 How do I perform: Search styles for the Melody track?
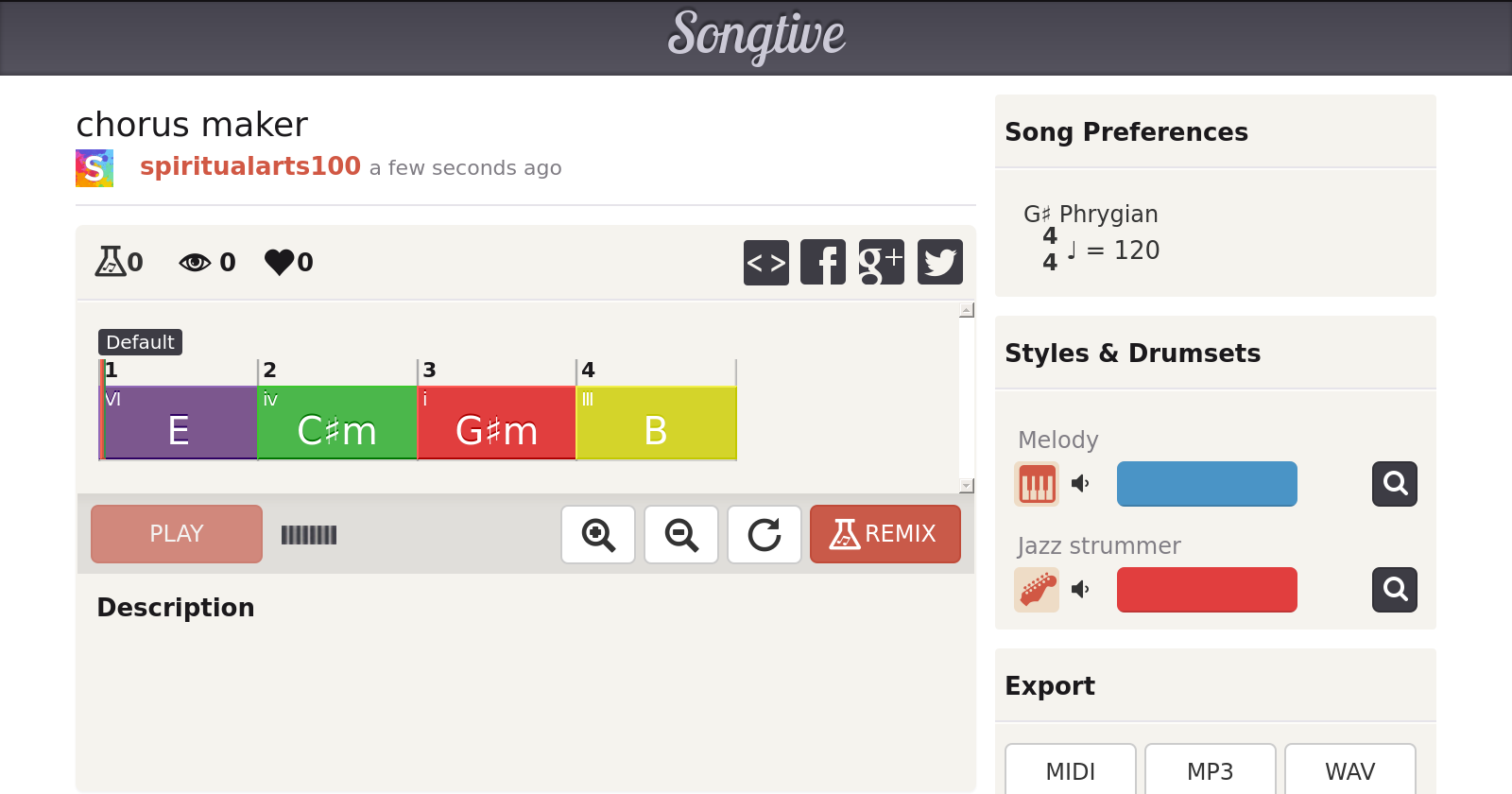(x=1394, y=484)
